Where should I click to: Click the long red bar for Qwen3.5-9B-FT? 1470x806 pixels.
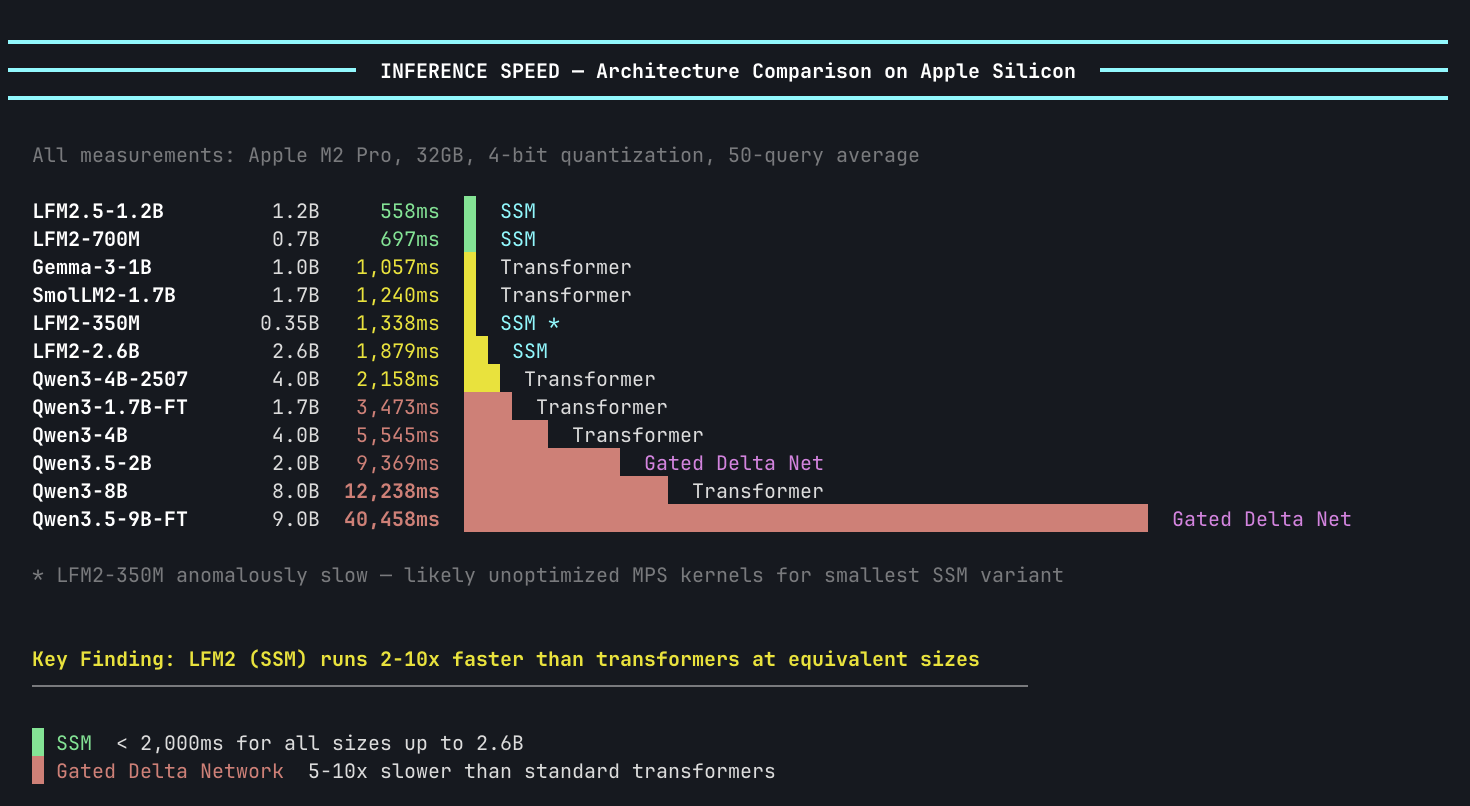(806, 518)
